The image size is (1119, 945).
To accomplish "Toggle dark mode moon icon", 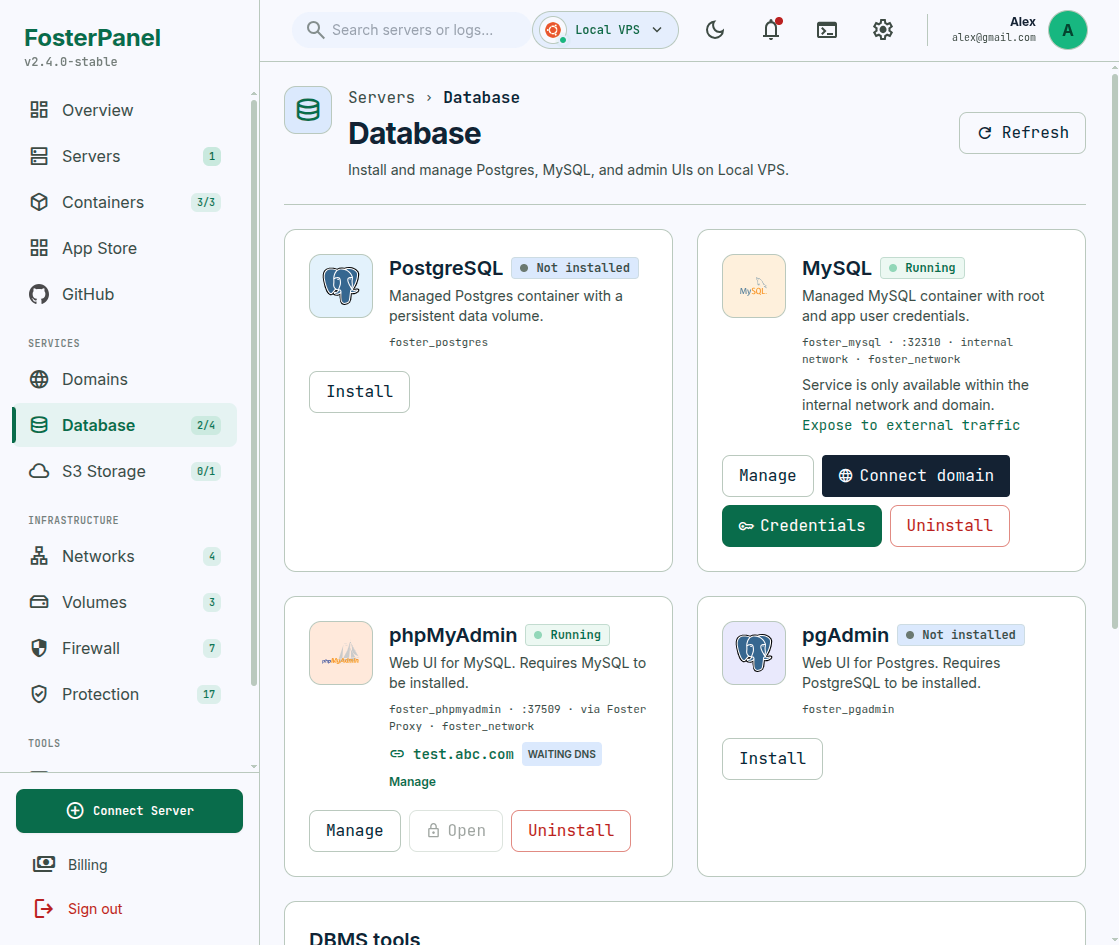I will click(714, 30).
